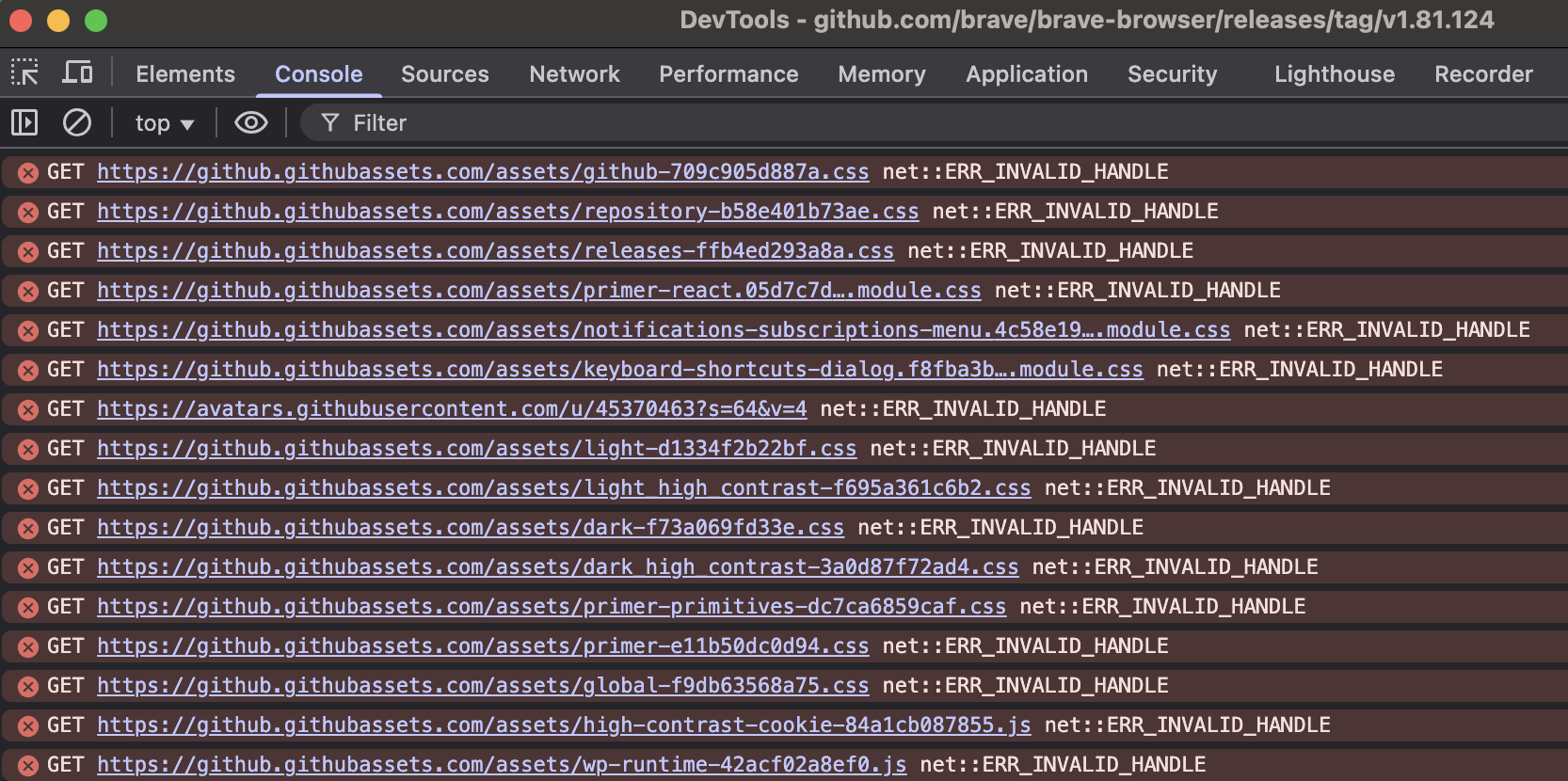Click the error icon beside primer-e11b50dc0d94.css
The height and width of the screenshot is (781, 1568).
coord(28,646)
